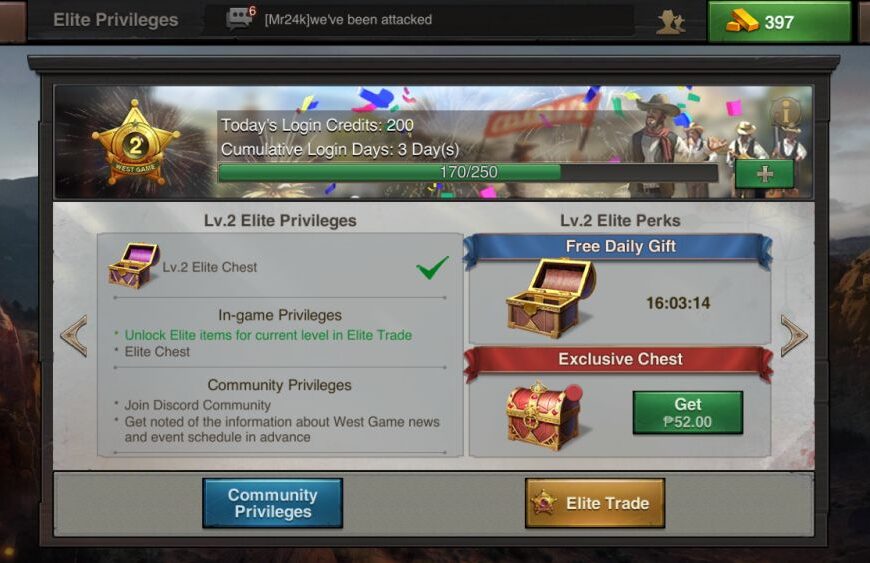Viewport: 870px width, 563px height.
Task: Open the Mr24k attacked chat message
Action: tap(348, 20)
